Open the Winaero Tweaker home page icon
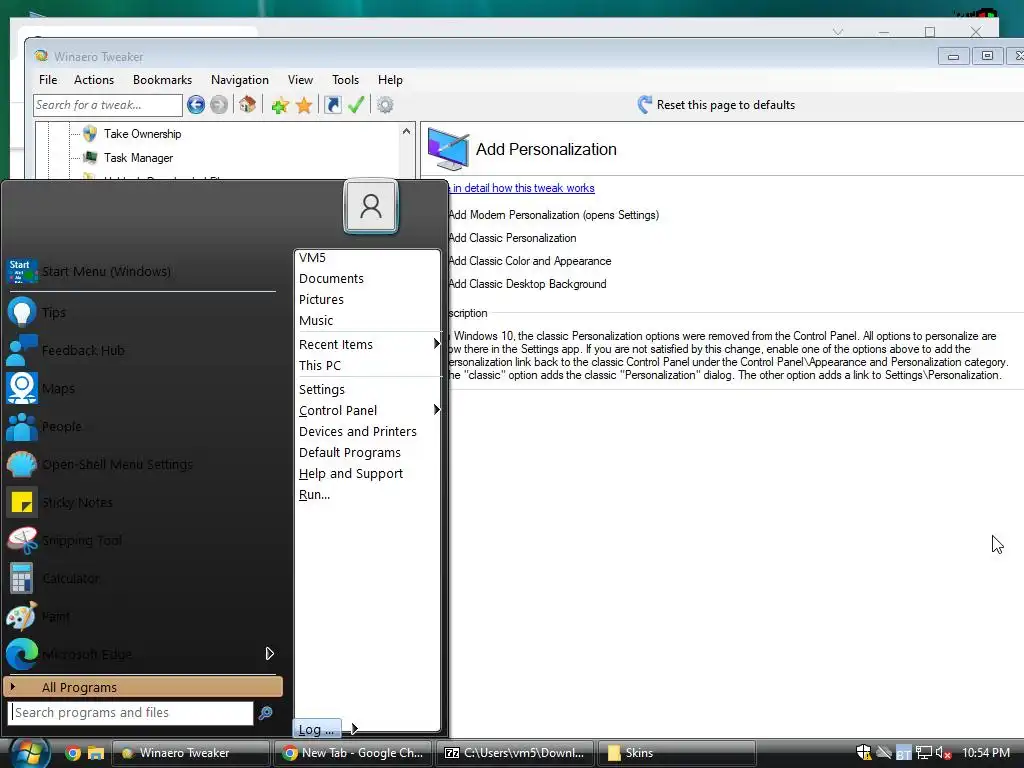Image resolution: width=1024 pixels, height=768 pixels. [247, 104]
